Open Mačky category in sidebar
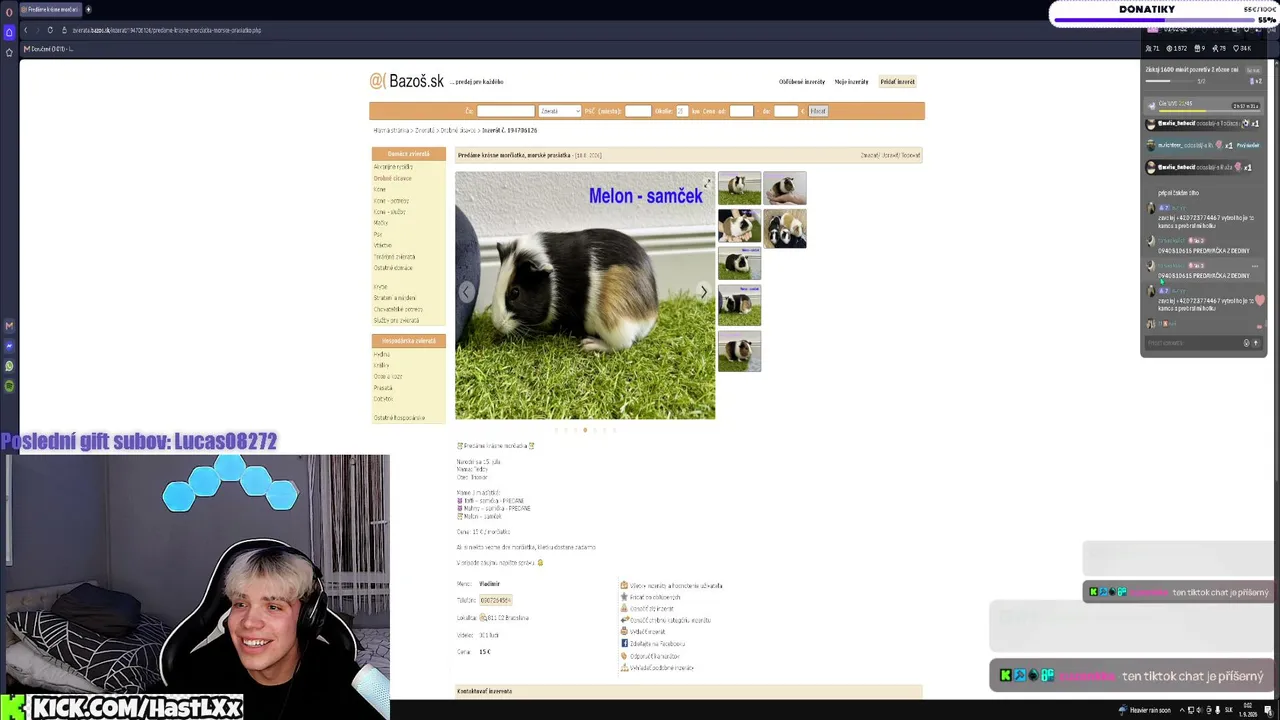 [381, 223]
